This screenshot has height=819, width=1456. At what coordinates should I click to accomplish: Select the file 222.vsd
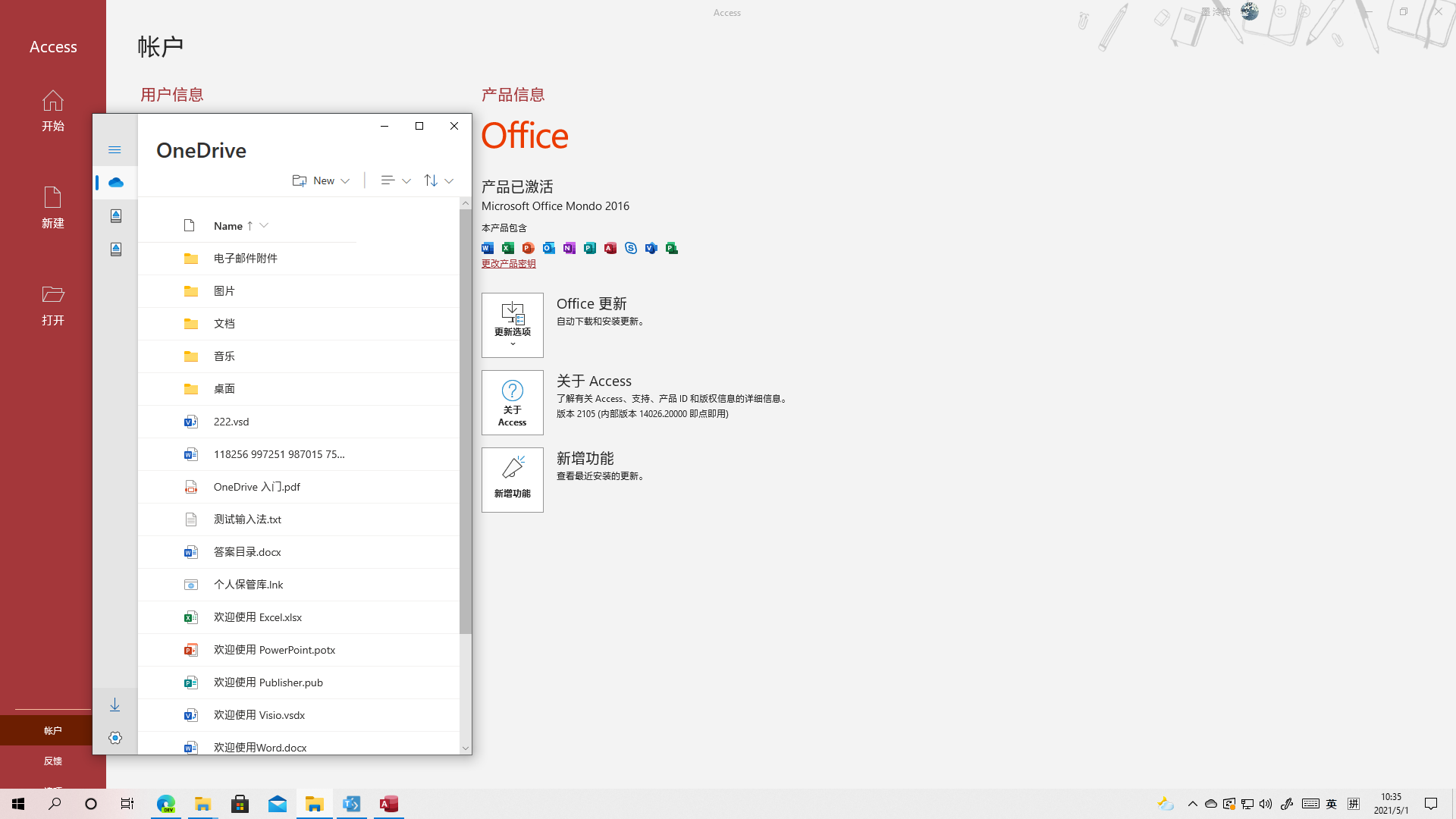click(299, 422)
